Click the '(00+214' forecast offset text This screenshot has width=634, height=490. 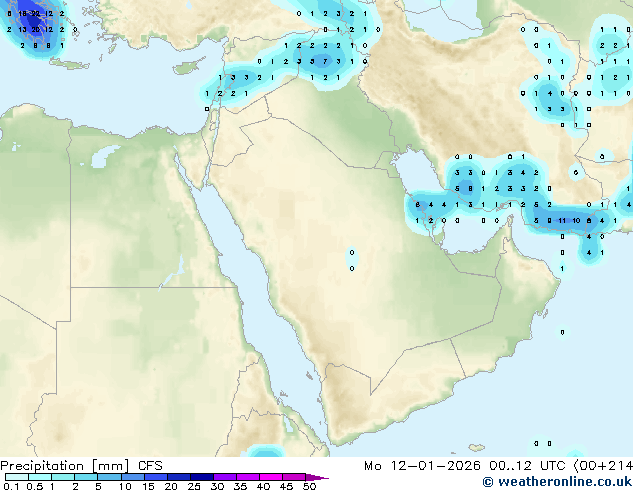[603, 466]
